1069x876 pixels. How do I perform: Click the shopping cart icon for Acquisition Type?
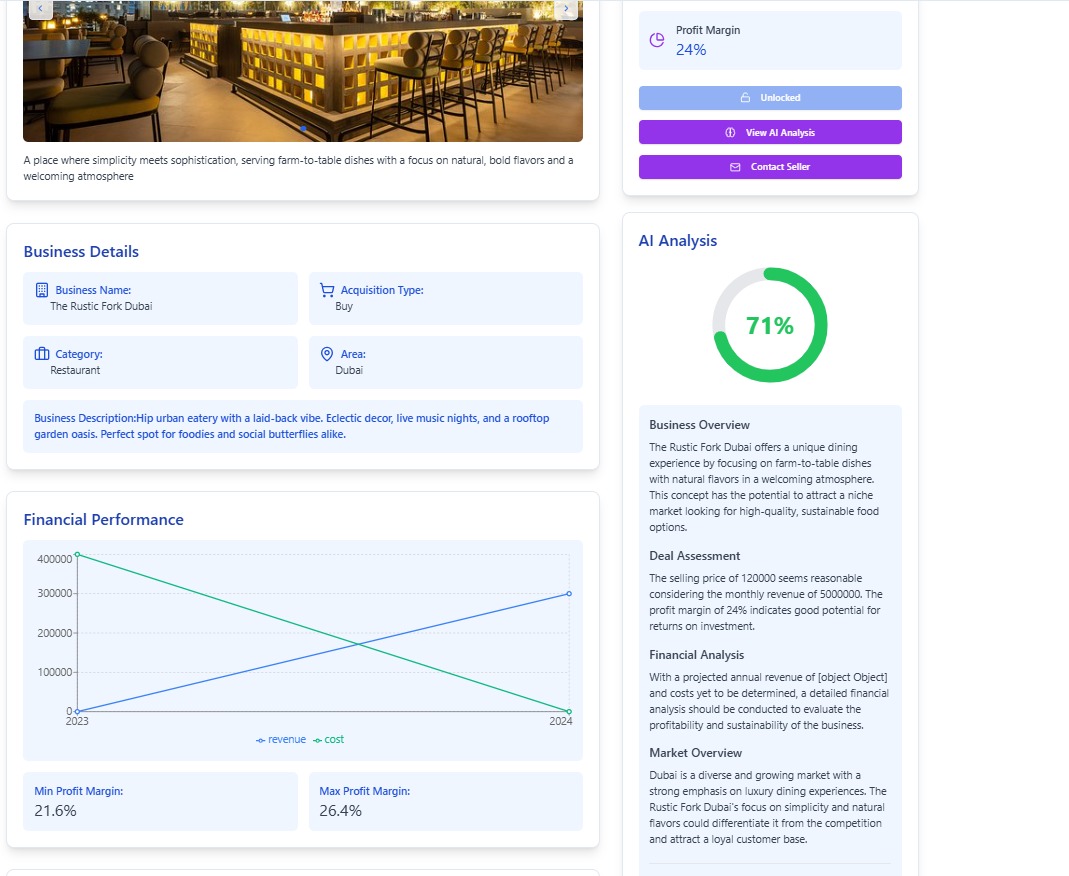tap(327, 290)
